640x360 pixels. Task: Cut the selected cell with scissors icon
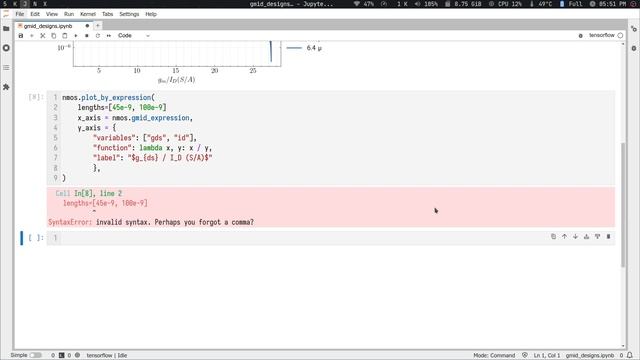42,36
